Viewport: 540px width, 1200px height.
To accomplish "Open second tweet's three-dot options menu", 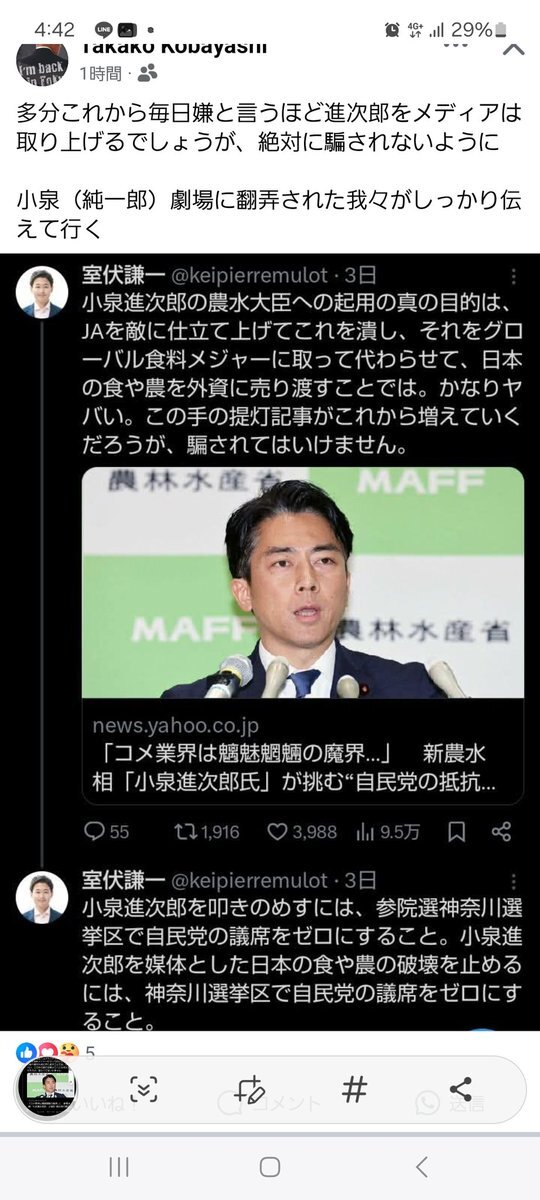I will coord(514,880).
